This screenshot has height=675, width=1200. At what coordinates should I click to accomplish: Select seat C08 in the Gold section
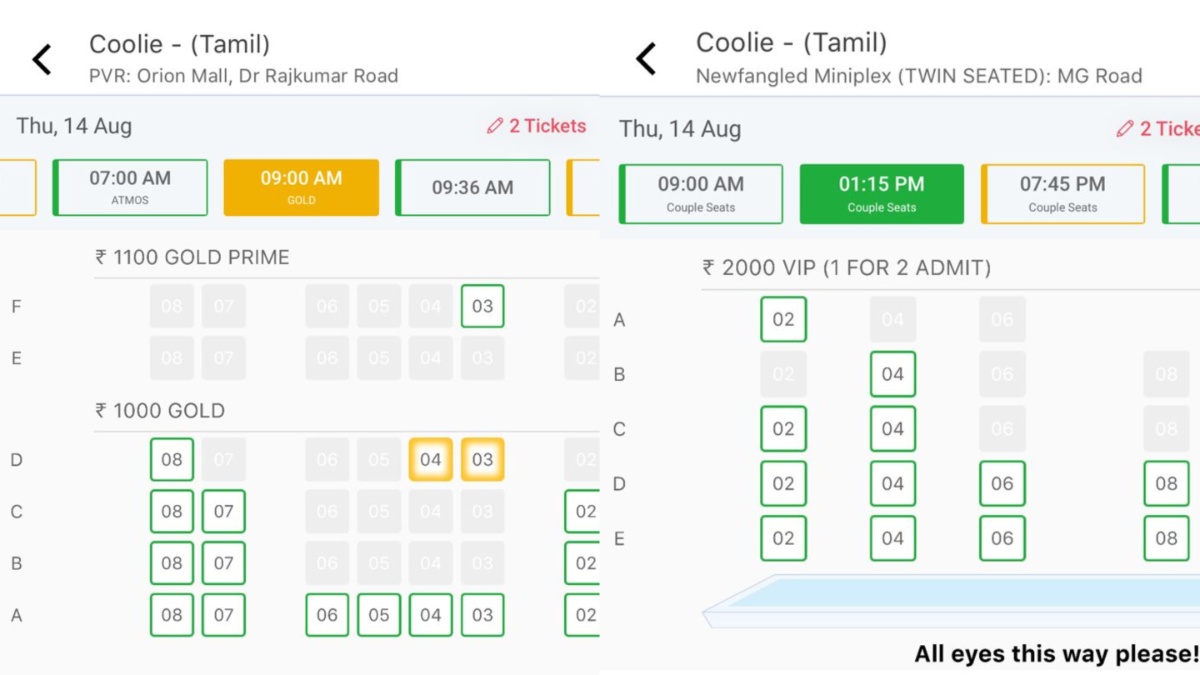pyautogui.click(x=171, y=511)
